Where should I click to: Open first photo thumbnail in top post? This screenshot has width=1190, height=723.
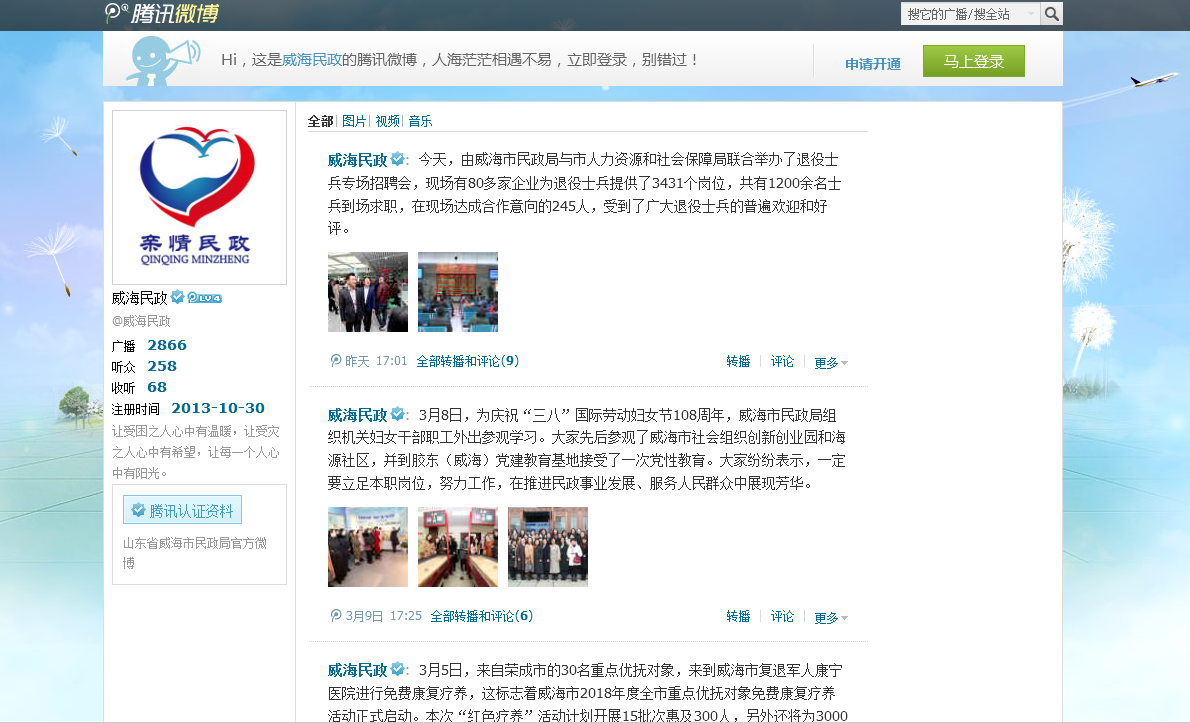pyautogui.click(x=367, y=292)
